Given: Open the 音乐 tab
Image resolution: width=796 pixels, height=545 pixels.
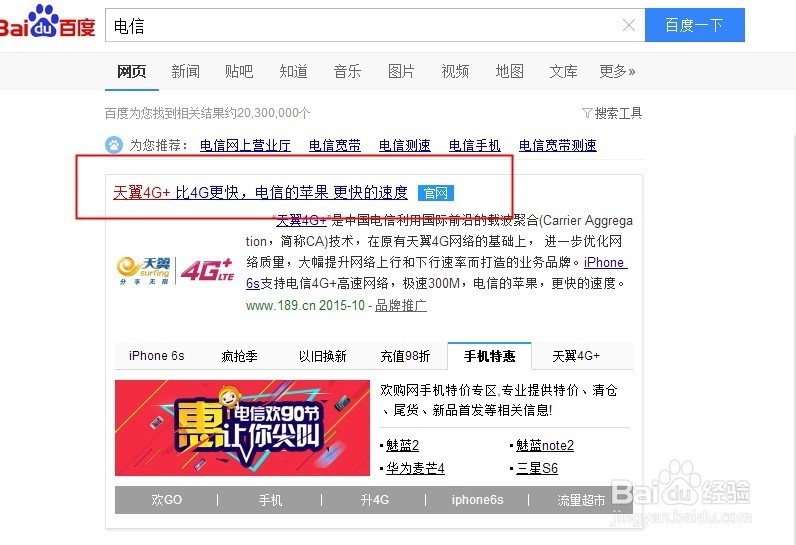Looking at the screenshot, I should [347, 72].
